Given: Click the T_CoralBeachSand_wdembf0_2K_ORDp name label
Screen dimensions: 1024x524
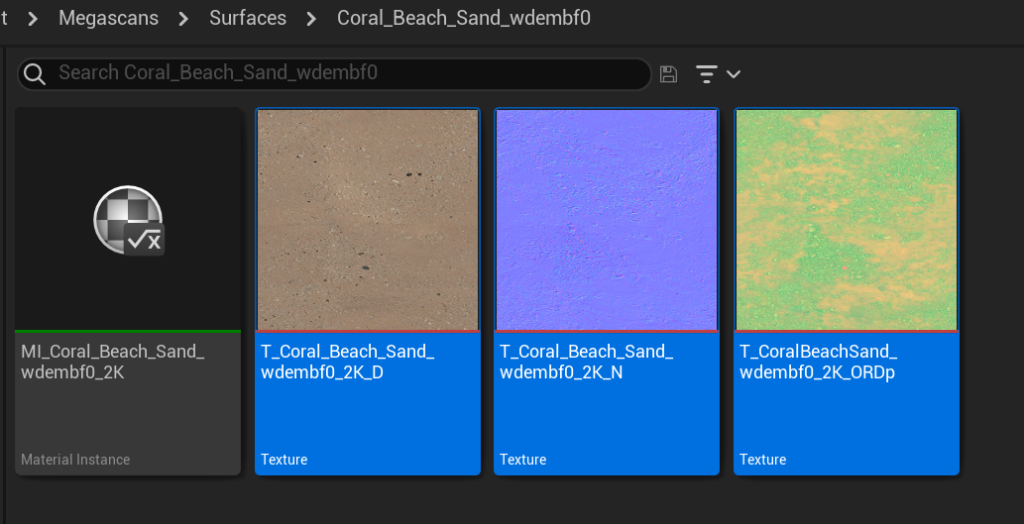Looking at the screenshot, I should coord(818,362).
